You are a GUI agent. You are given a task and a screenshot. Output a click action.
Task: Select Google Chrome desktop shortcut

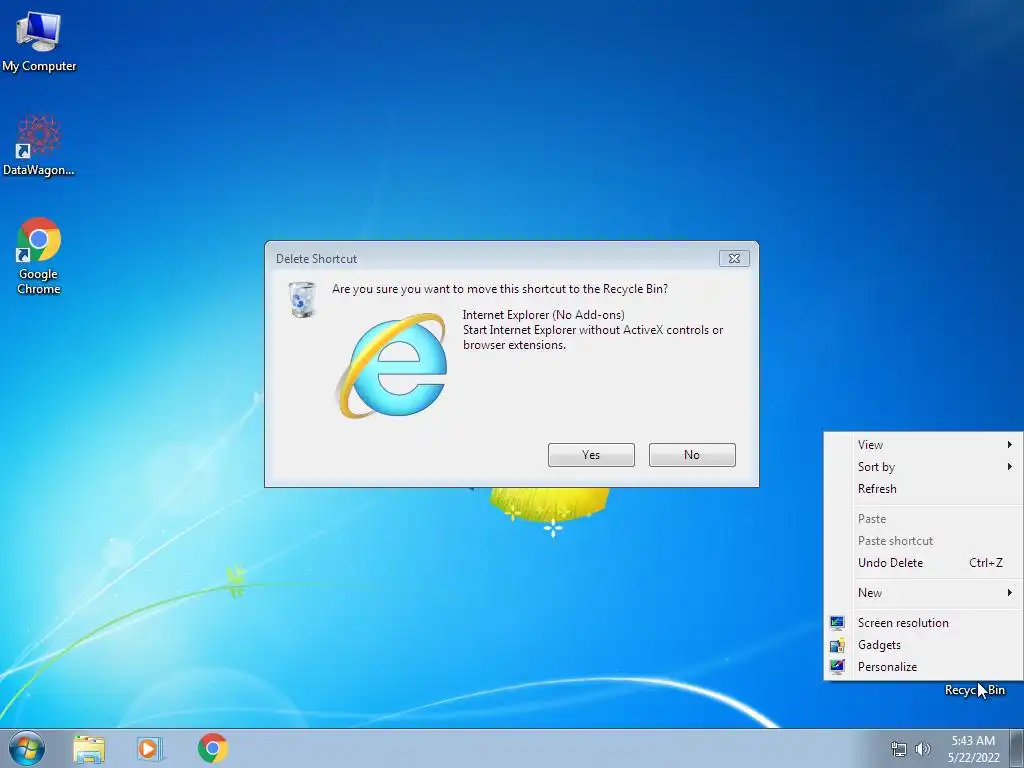tap(39, 256)
